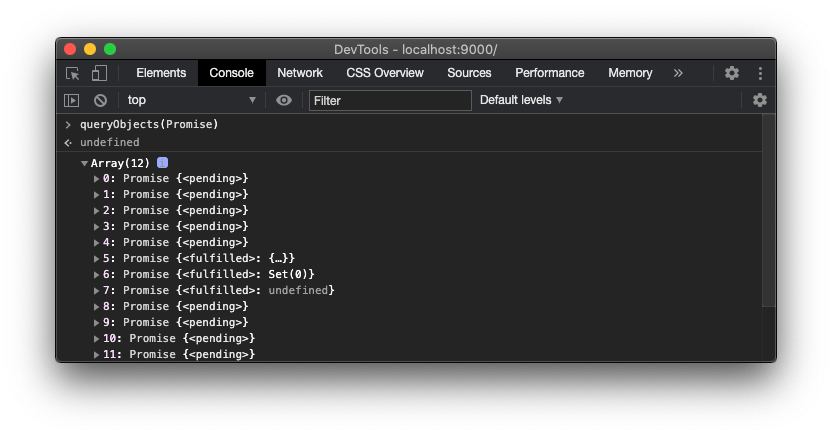
Task: Toggle the console sidebar icon
Action: click(x=72, y=100)
